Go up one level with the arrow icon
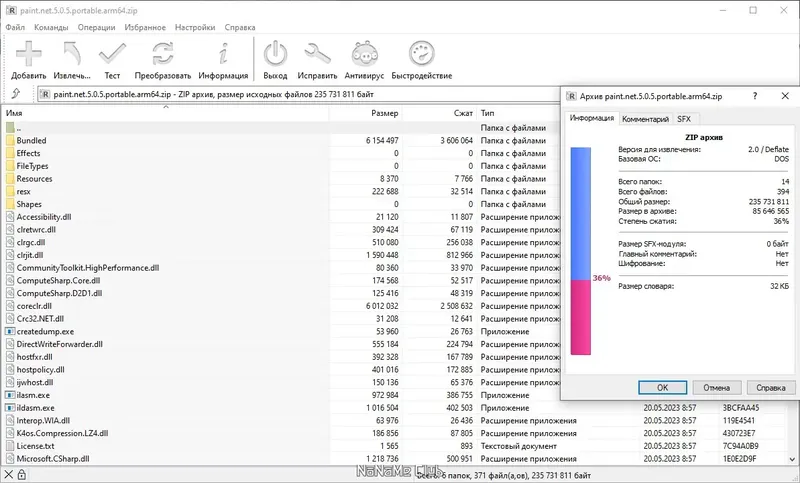Image resolution: width=800 pixels, height=483 pixels. point(16,94)
